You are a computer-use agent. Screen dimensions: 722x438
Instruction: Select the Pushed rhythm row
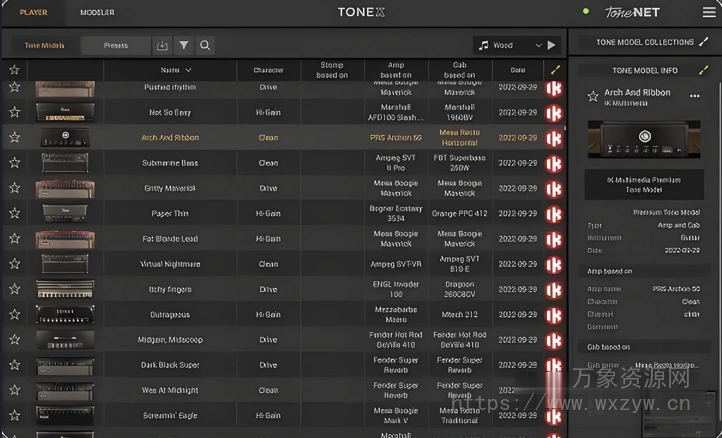[284, 89]
